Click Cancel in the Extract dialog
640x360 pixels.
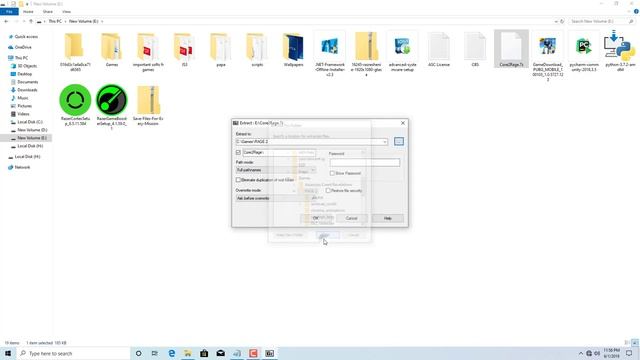pyautogui.click(x=351, y=218)
